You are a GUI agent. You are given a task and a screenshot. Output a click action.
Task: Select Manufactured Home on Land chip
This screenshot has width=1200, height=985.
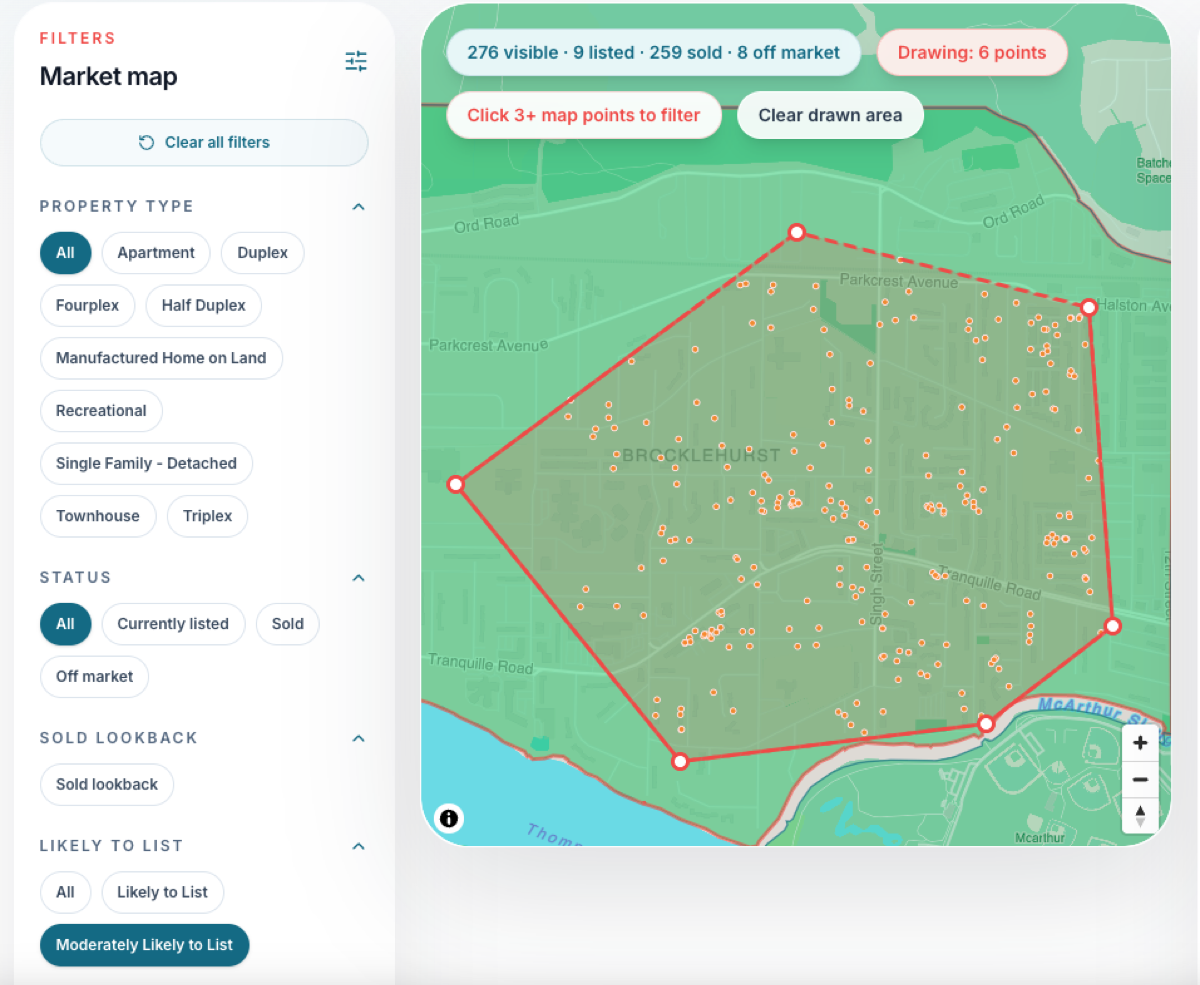(161, 358)
